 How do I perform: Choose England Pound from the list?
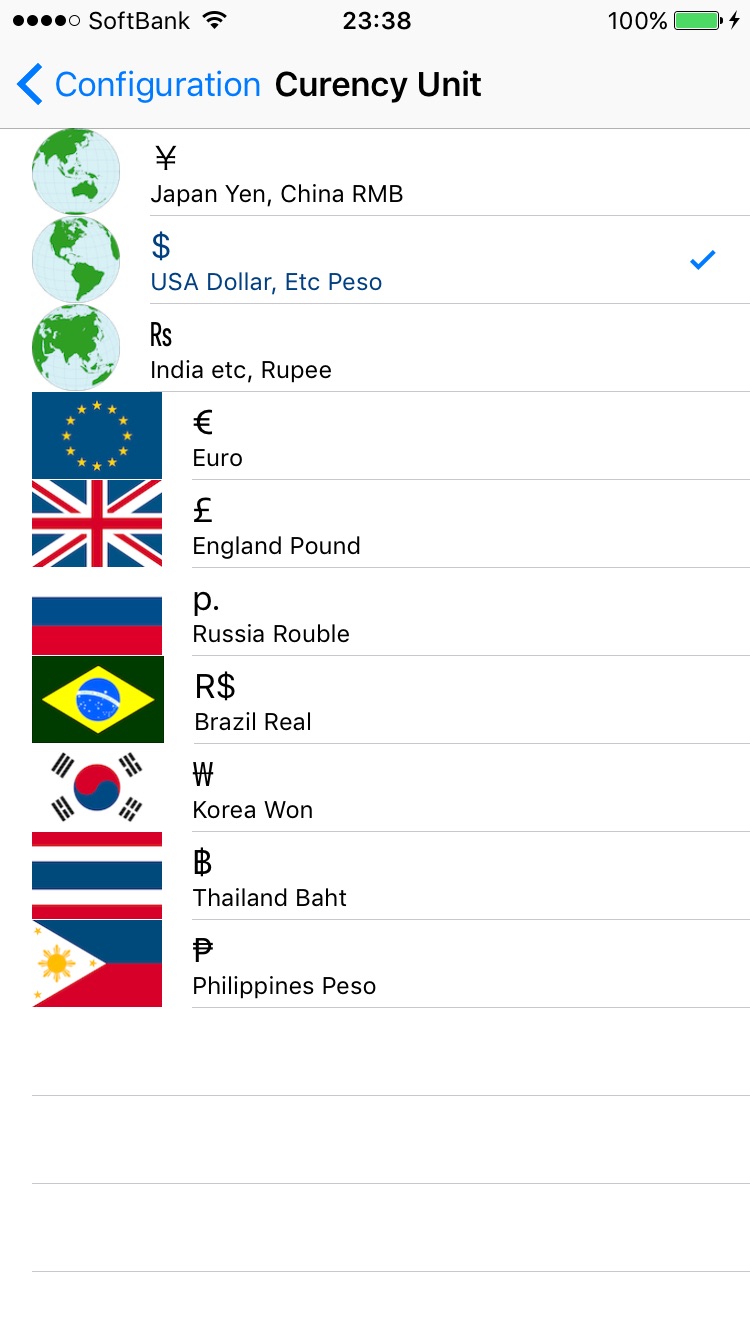click(x=276, y=546)
